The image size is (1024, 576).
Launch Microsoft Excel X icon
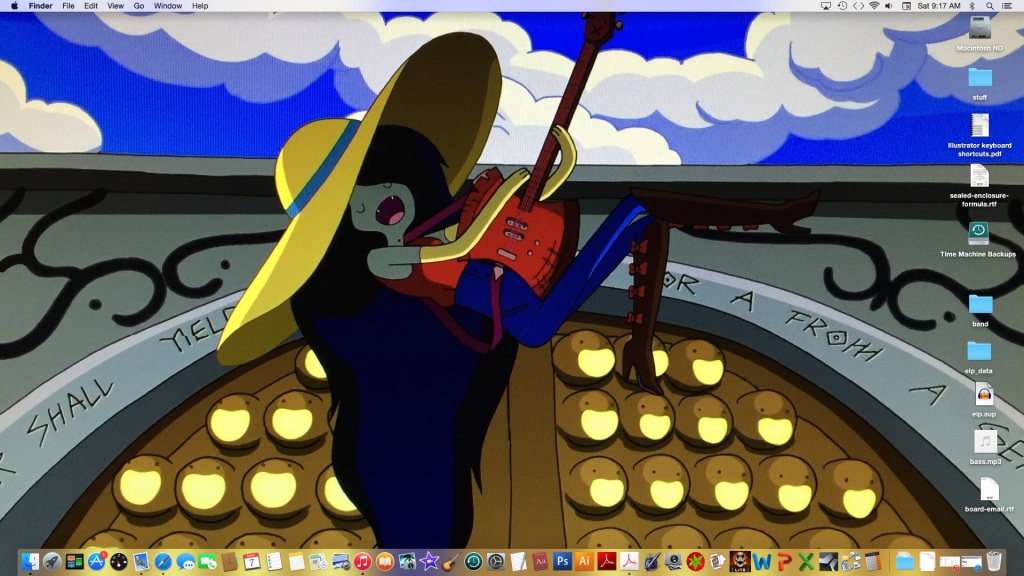806,562
